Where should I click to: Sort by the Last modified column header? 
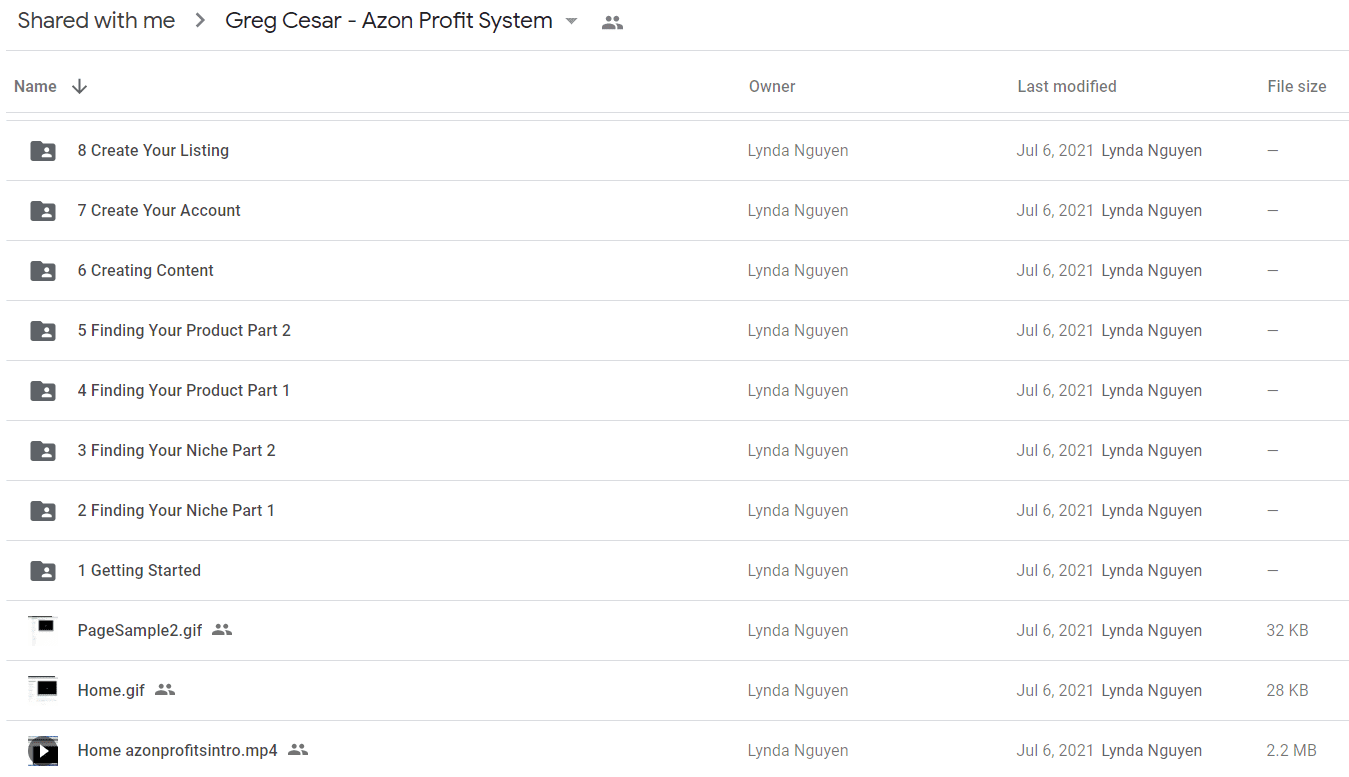[x=1067, y=86]
